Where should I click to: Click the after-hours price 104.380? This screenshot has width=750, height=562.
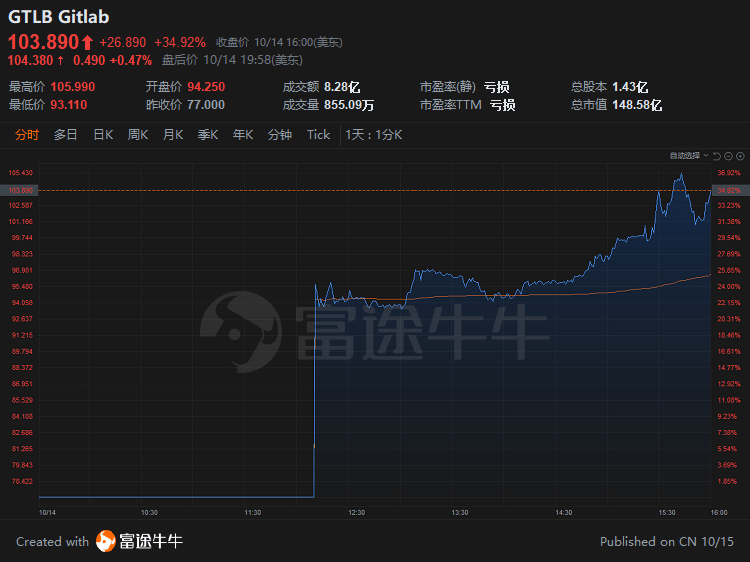(x=30, y=60)
